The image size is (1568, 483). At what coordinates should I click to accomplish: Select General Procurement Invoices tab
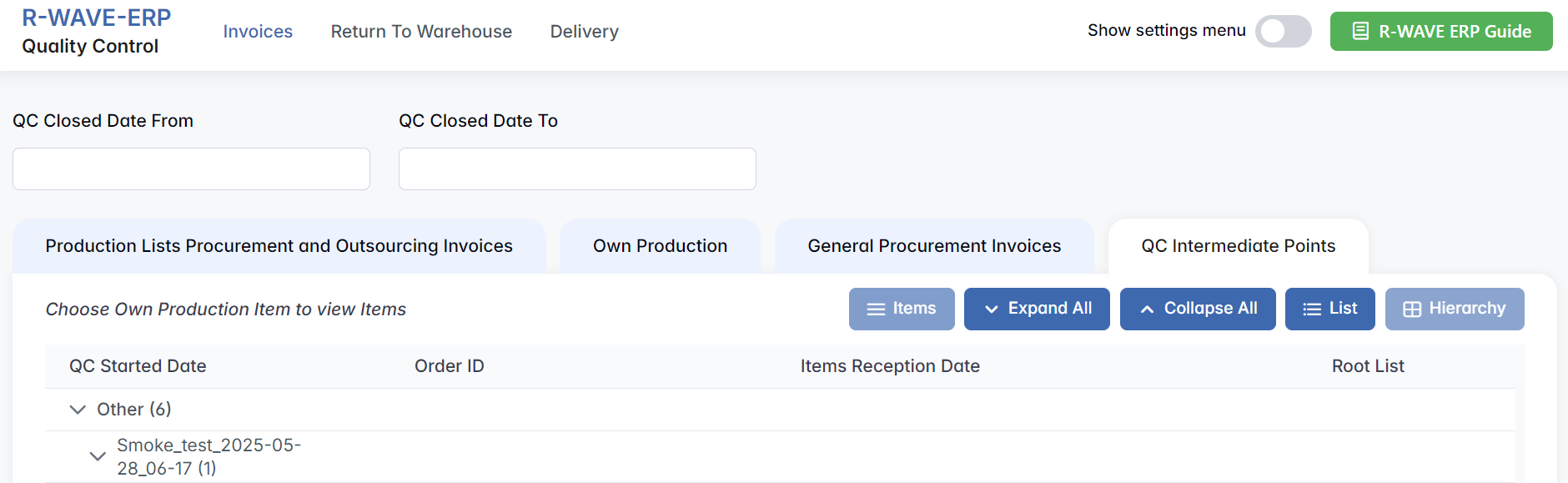pos(934,246)
